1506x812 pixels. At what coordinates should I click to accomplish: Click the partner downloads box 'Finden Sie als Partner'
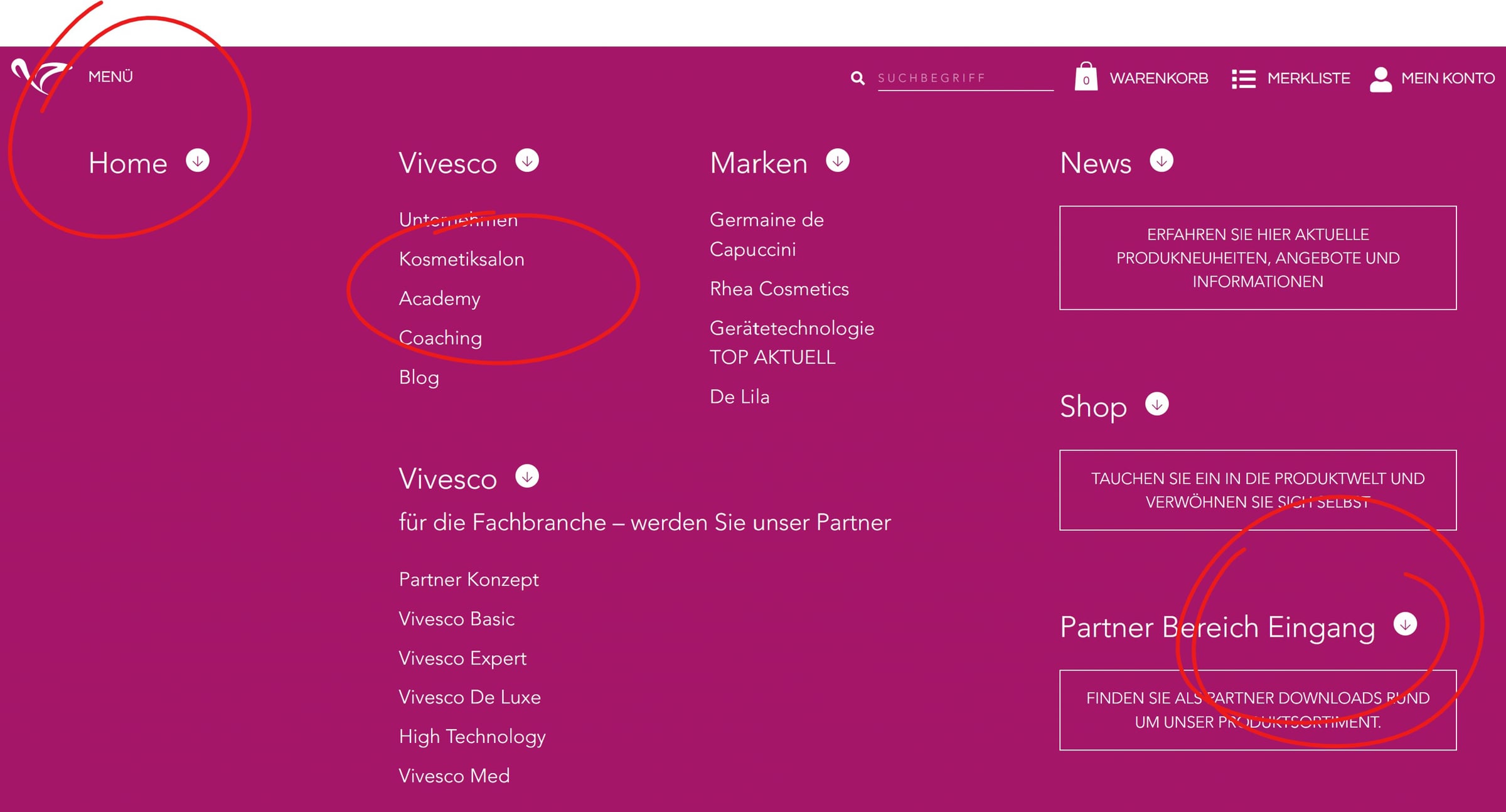pos(1258,710)
